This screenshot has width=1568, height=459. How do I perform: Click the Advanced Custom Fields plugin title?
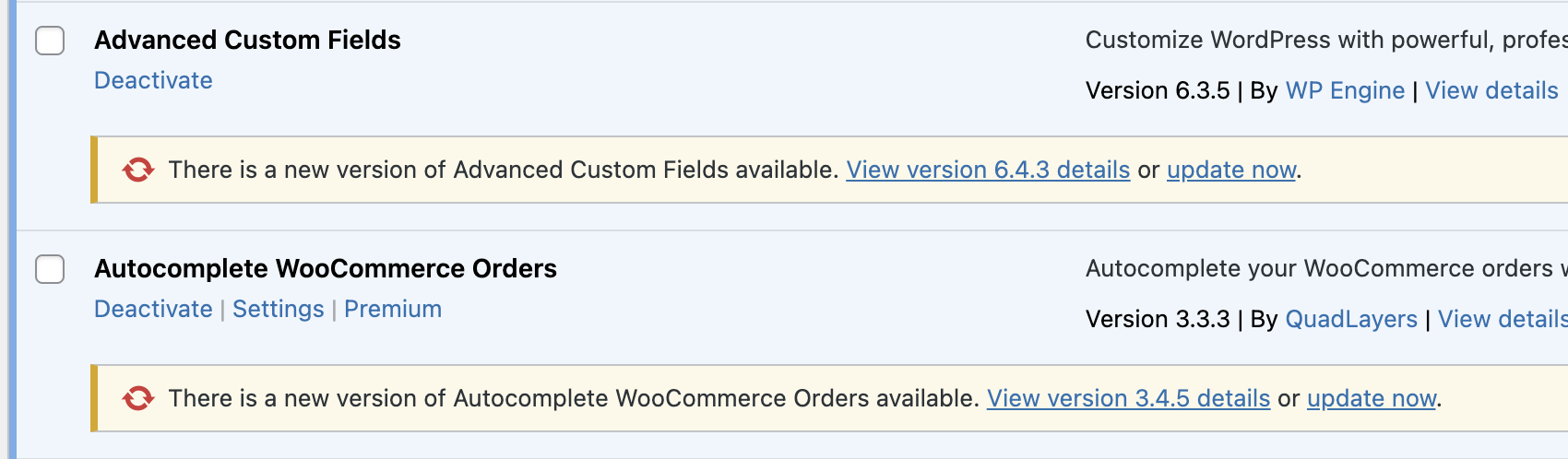point(247,40)
